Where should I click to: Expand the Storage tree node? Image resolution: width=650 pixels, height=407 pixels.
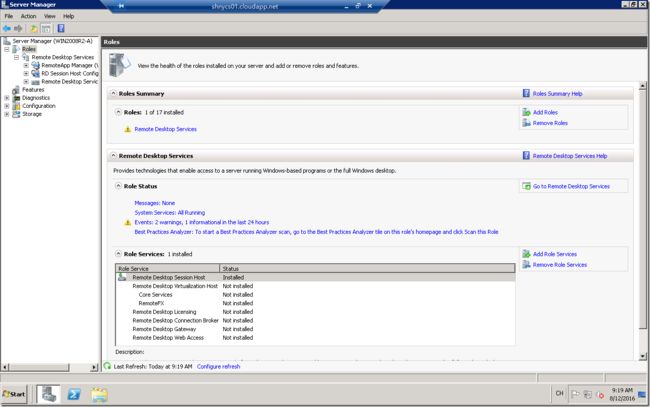(7, 114)
